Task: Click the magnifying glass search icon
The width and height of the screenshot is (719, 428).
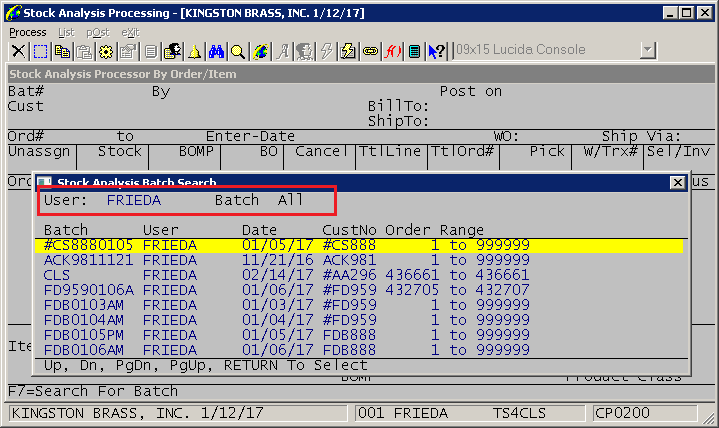Action: [238, 51]
